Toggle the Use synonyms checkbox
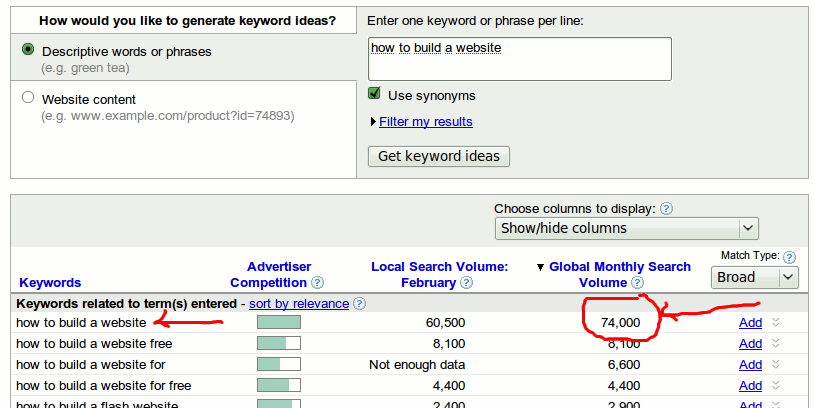Image resolution: width=814 pixels, height=408 pixels. tap(375, 94)
